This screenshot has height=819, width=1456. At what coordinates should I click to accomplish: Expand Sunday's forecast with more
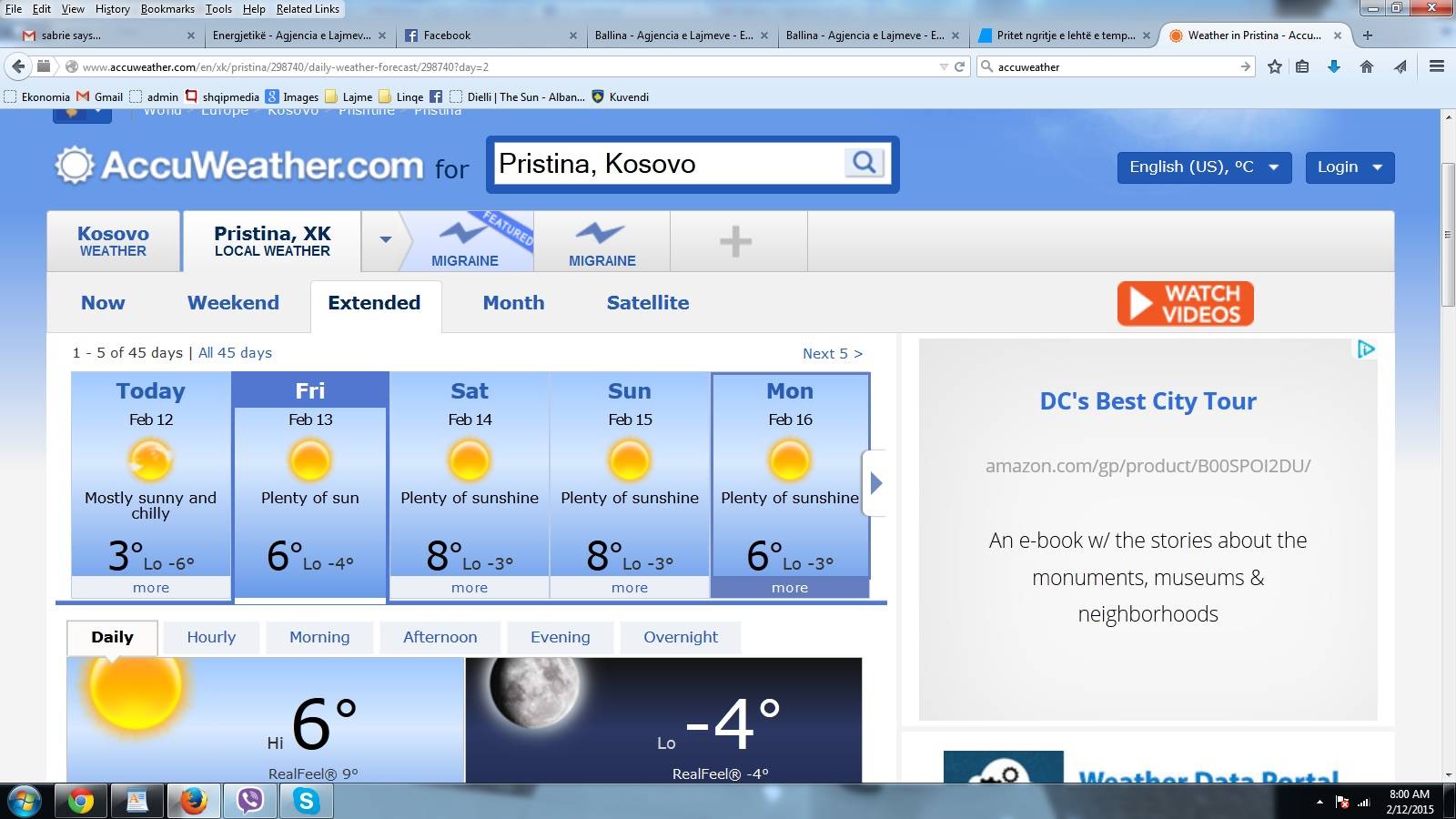pyautogui.click(x=630, y=588)
